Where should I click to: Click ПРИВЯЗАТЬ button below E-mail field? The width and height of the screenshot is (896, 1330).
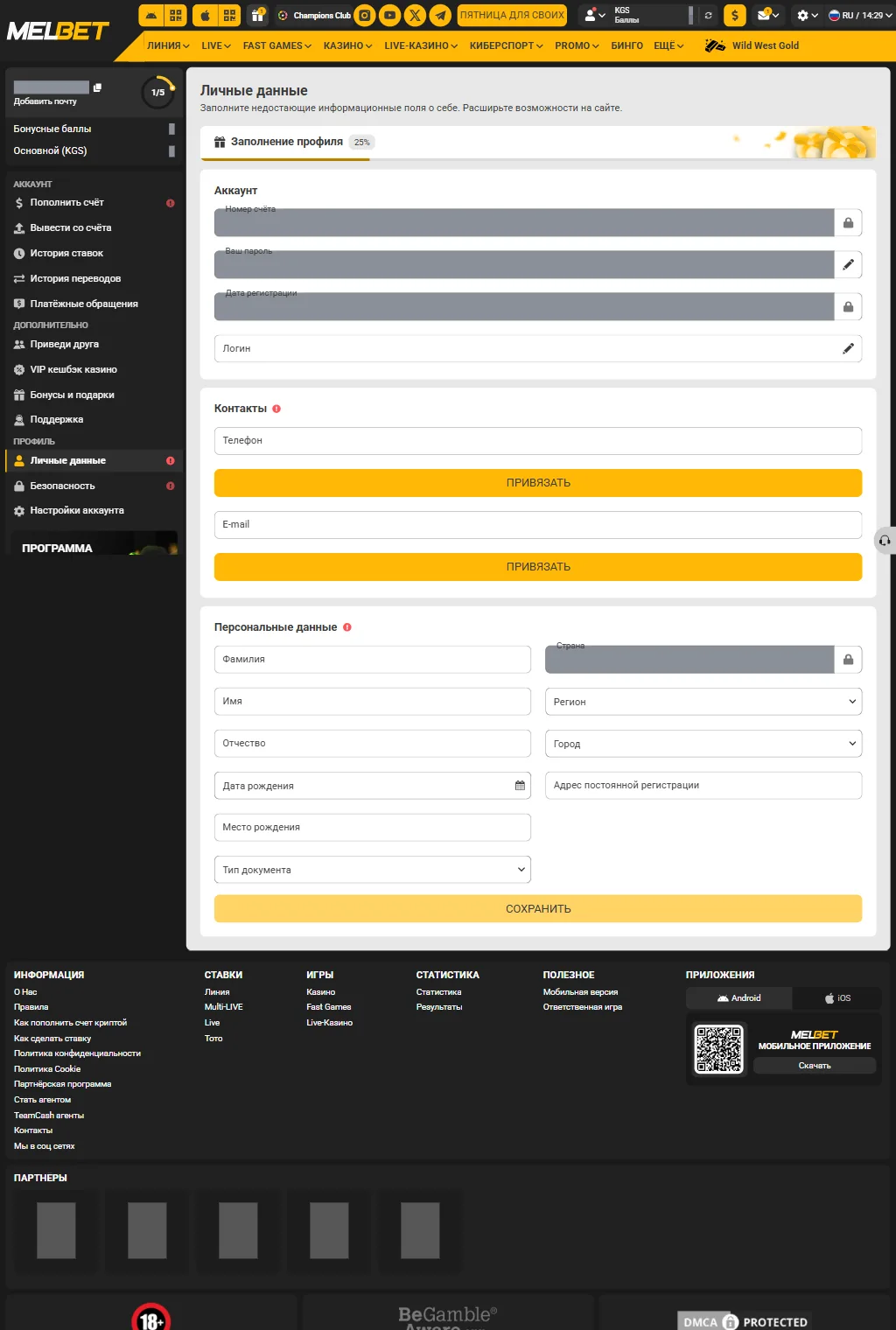tap(538, 567)
